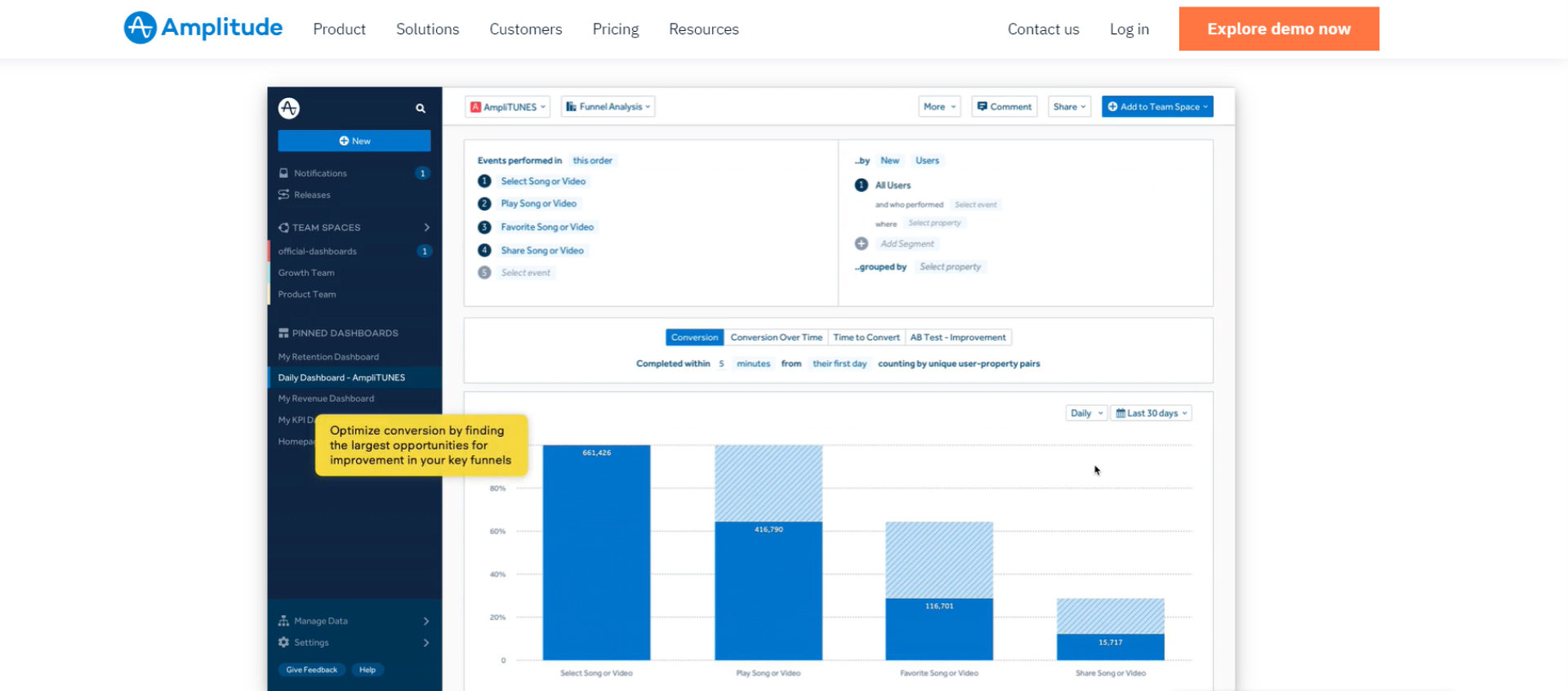Click the Notifications count badge
The height and width of the screenshot is (691, 1568).
coord(422,173)
